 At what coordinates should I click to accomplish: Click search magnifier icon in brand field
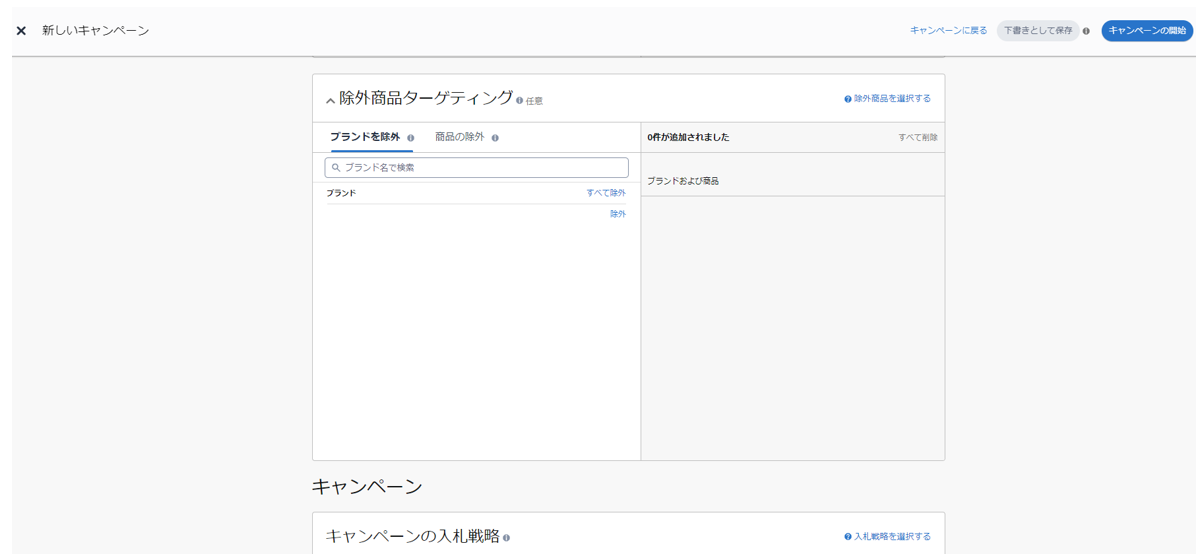pos(336,167)
